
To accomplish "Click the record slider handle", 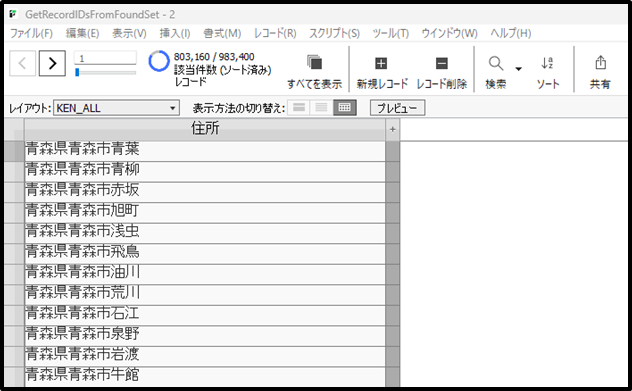I will (77, 73).
